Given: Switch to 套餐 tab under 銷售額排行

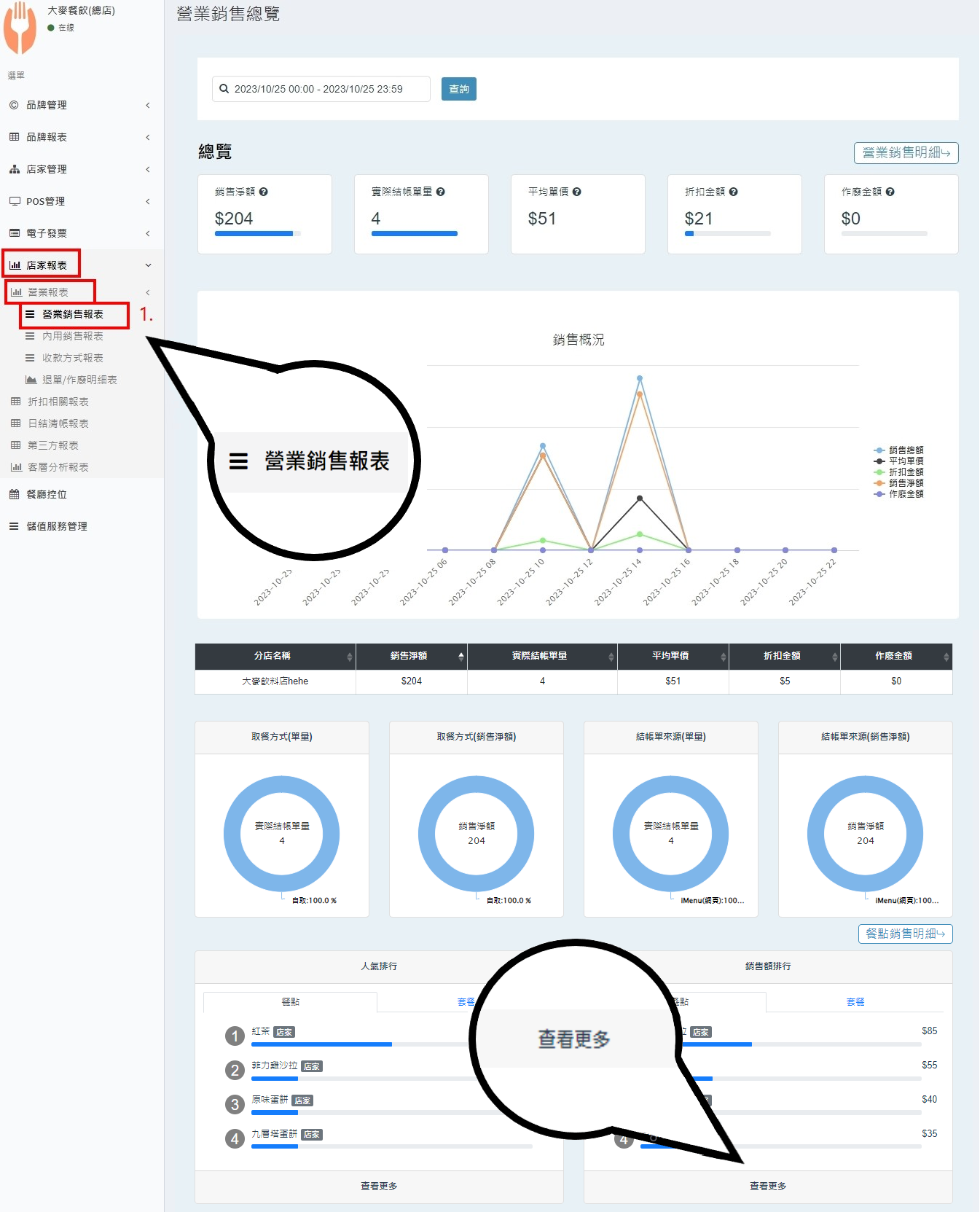Looking at the screenshot, I should click(855, 1002).
